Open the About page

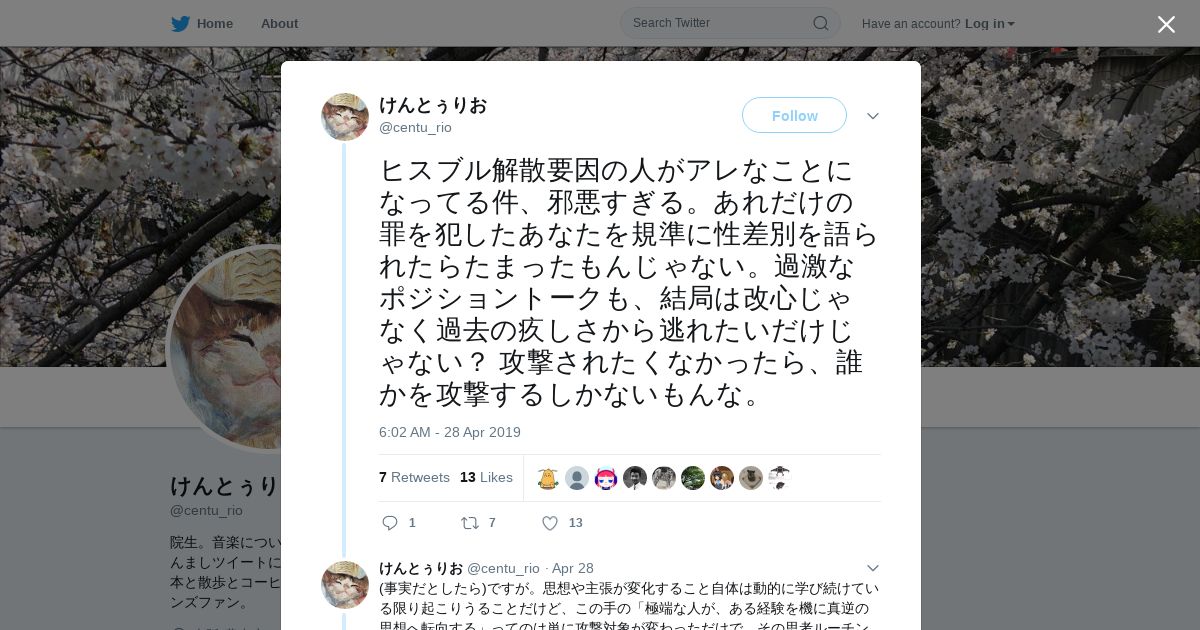click(x=279, y=24)
